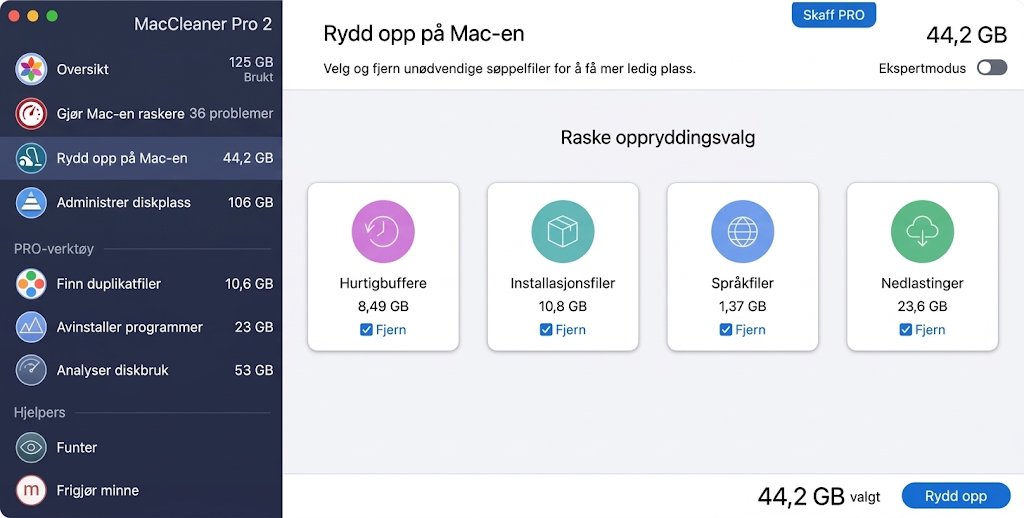1024x518 pixels.
Task: Click the 125 GB Brukt value
Action: tap(251, 69)
